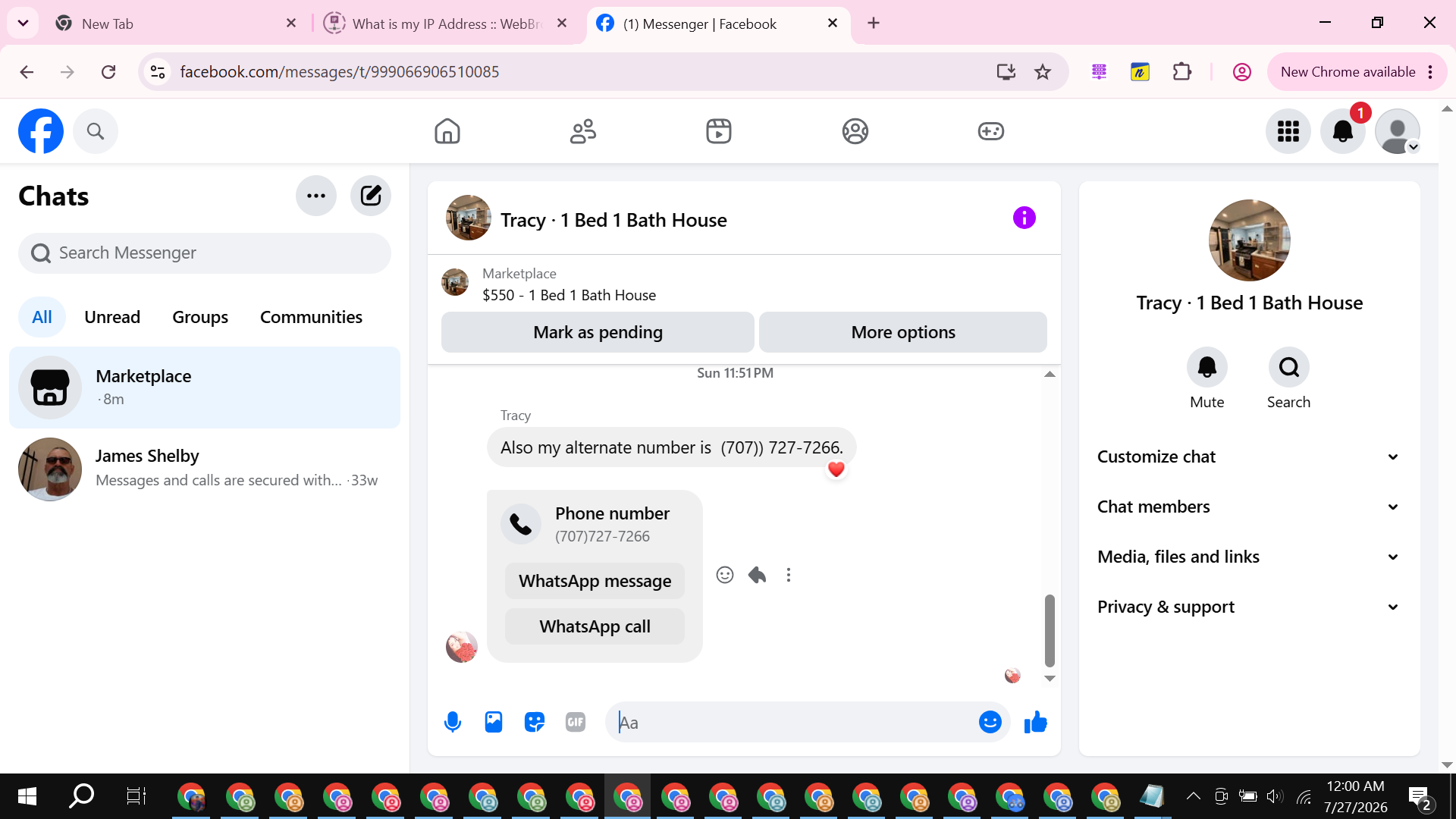Viewport: 1456px width, 819px height.
Task: Open the Chrome extensions puzzle icon
Action: [1181, 72]
